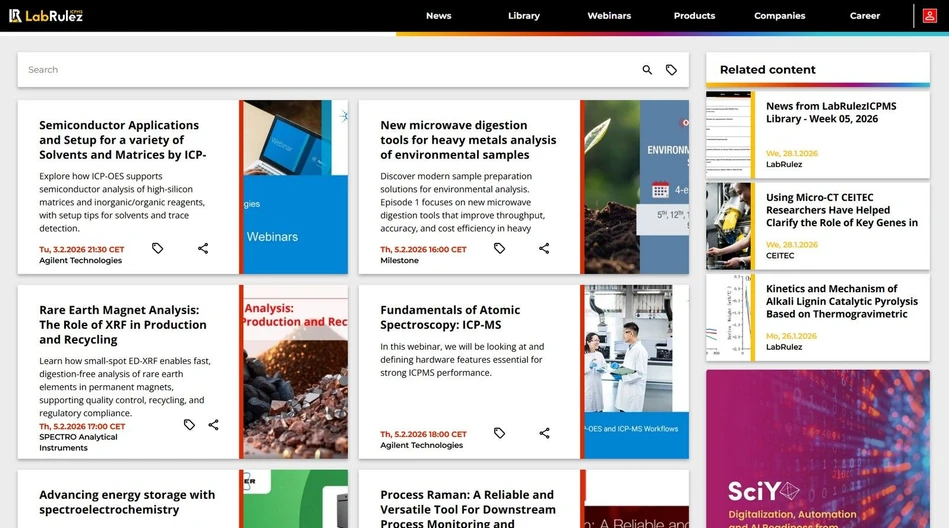Click SPECTRO Analytical Instruments company name
Viewport: 949px width, 528px height.
click(78, 443)
